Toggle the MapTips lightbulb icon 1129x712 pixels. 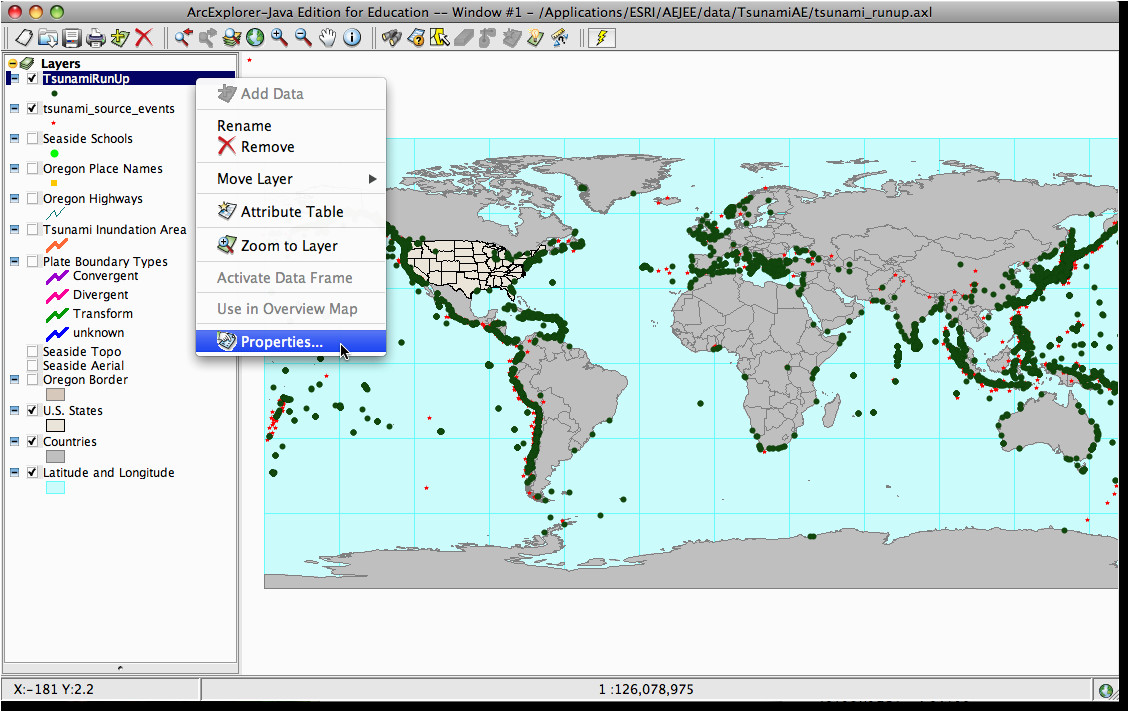(535, 37)
